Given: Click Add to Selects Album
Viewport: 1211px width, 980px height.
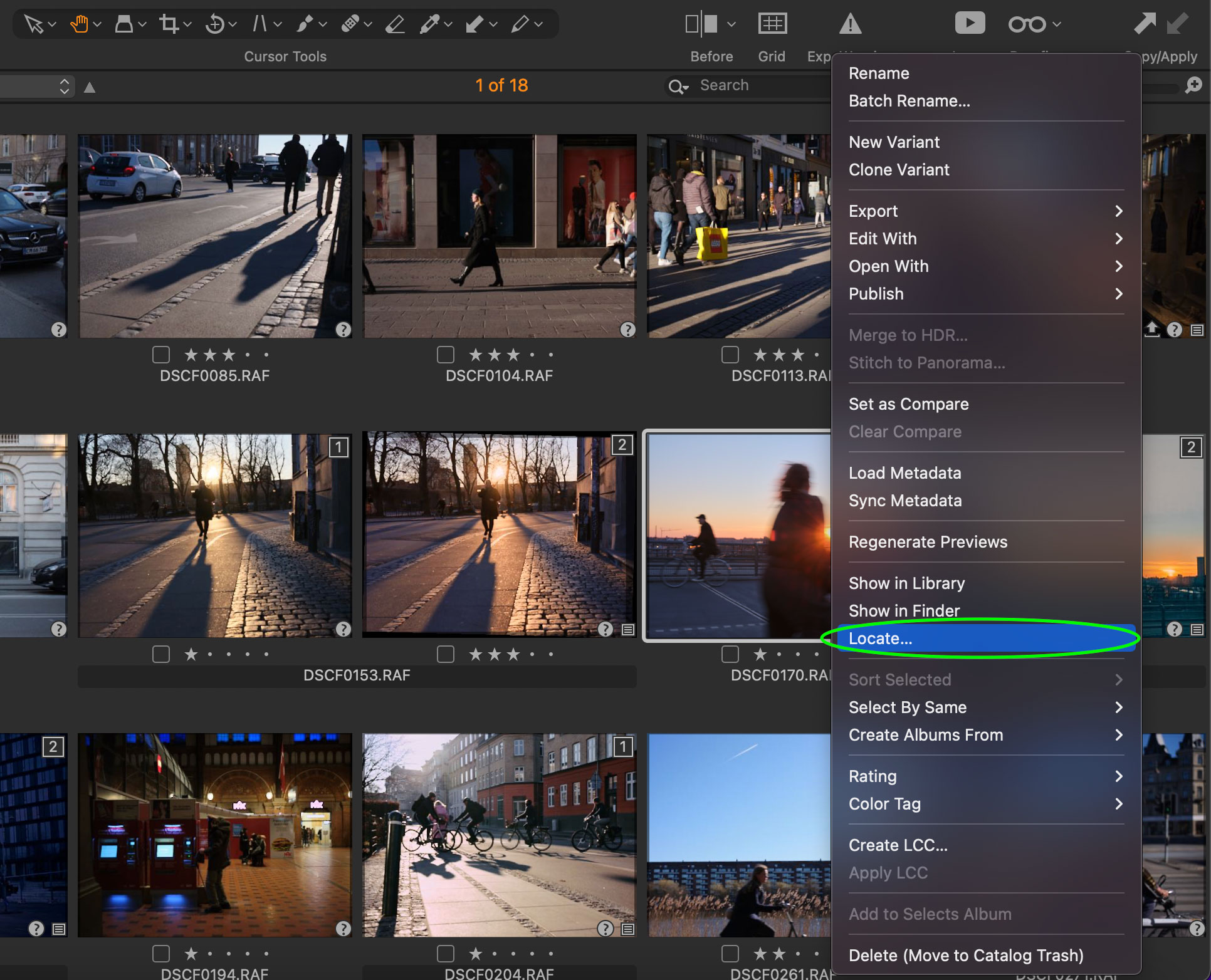Looking at the screenshot, I should (x=930, y=914).
